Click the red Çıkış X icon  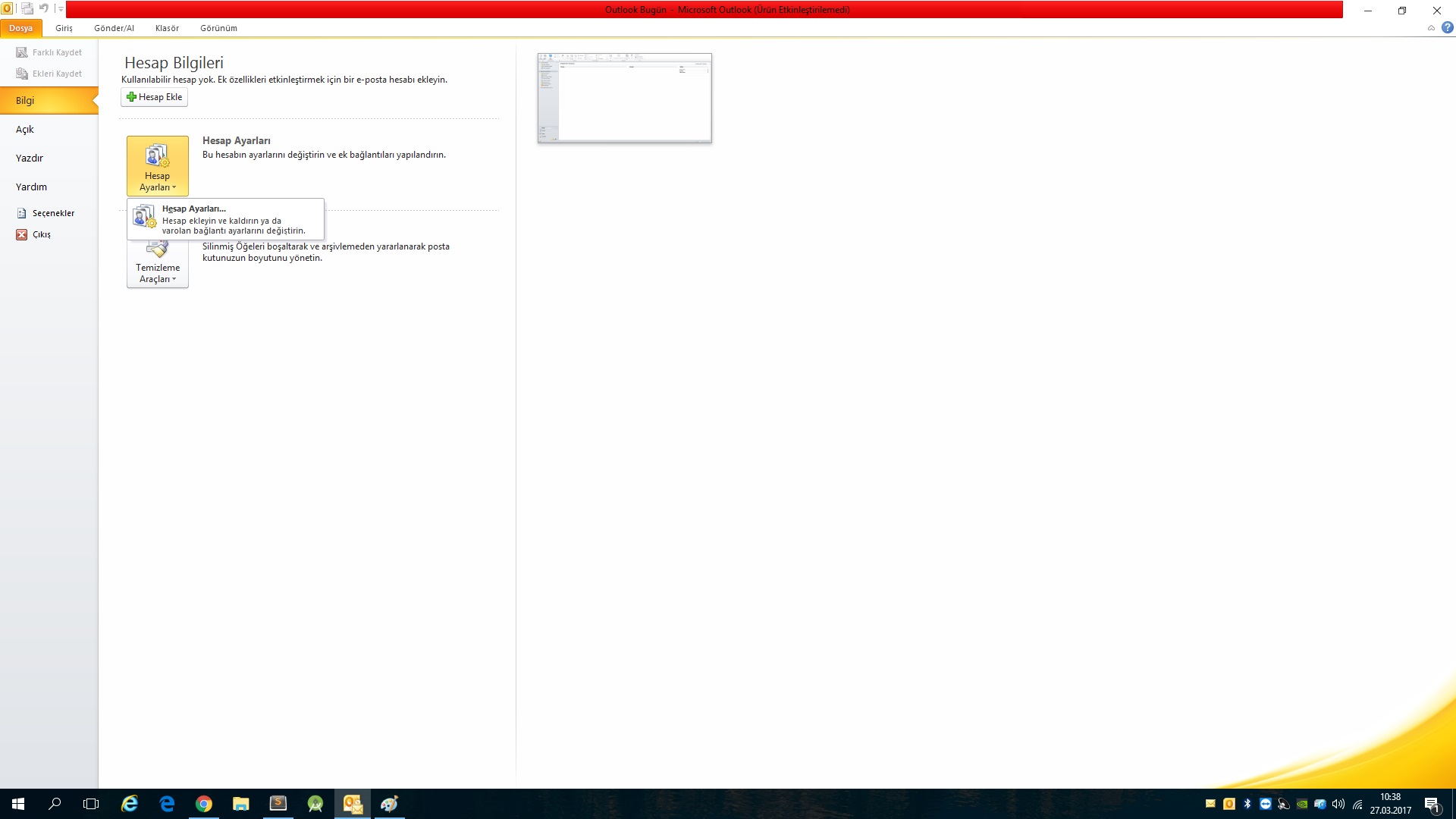22,234
